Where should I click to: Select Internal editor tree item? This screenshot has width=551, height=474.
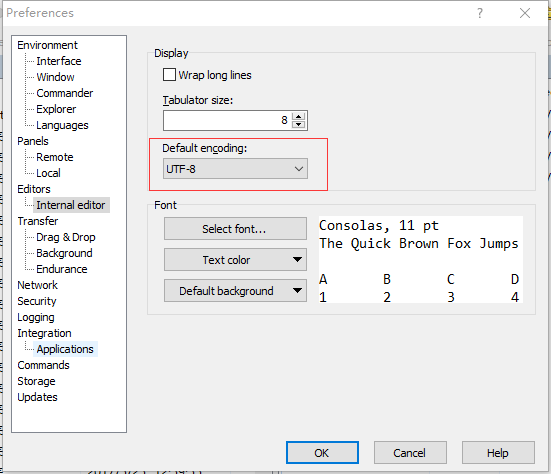click(x=71, y=205)
